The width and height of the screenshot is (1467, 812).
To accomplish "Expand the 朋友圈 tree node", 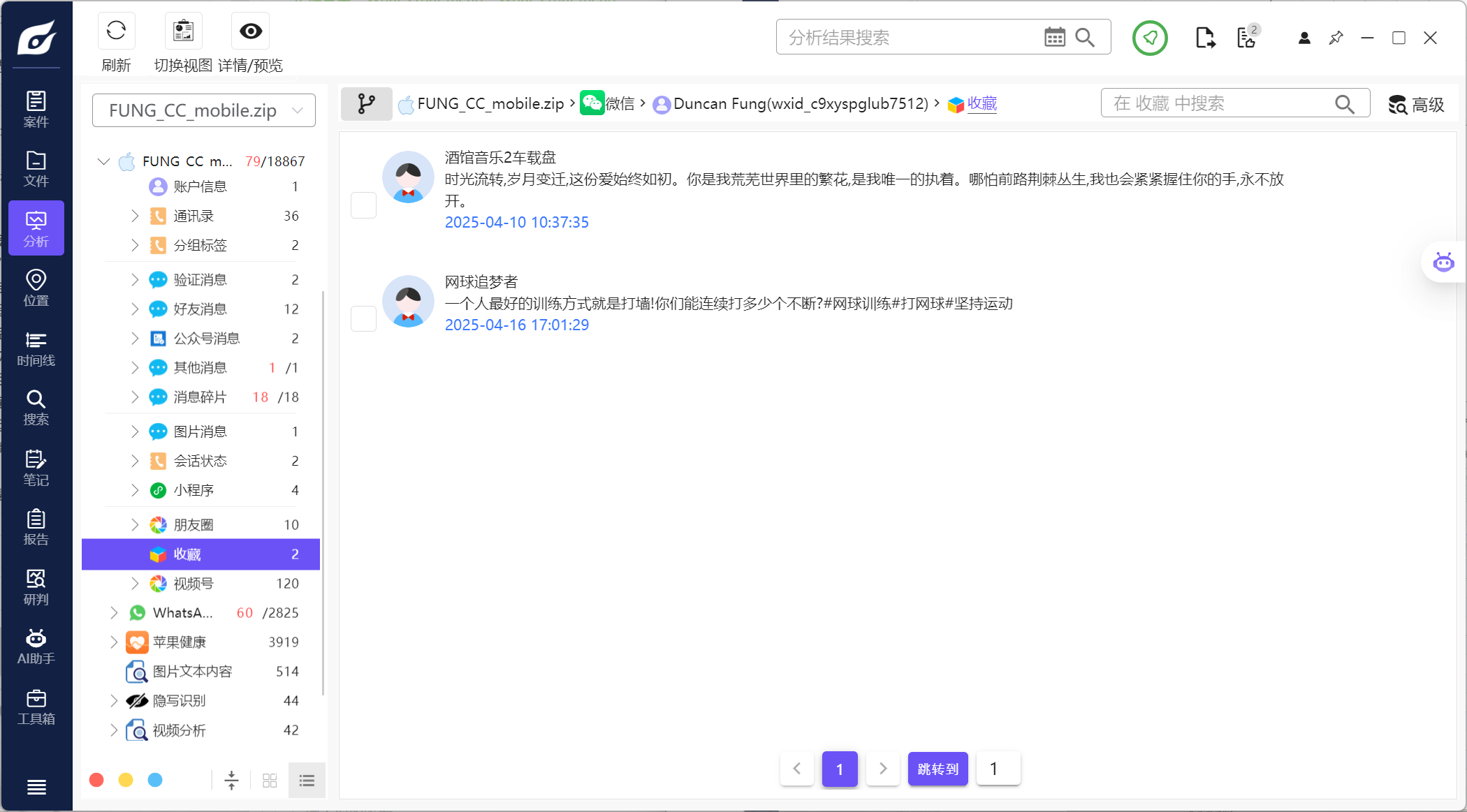I will coord(135,524).
